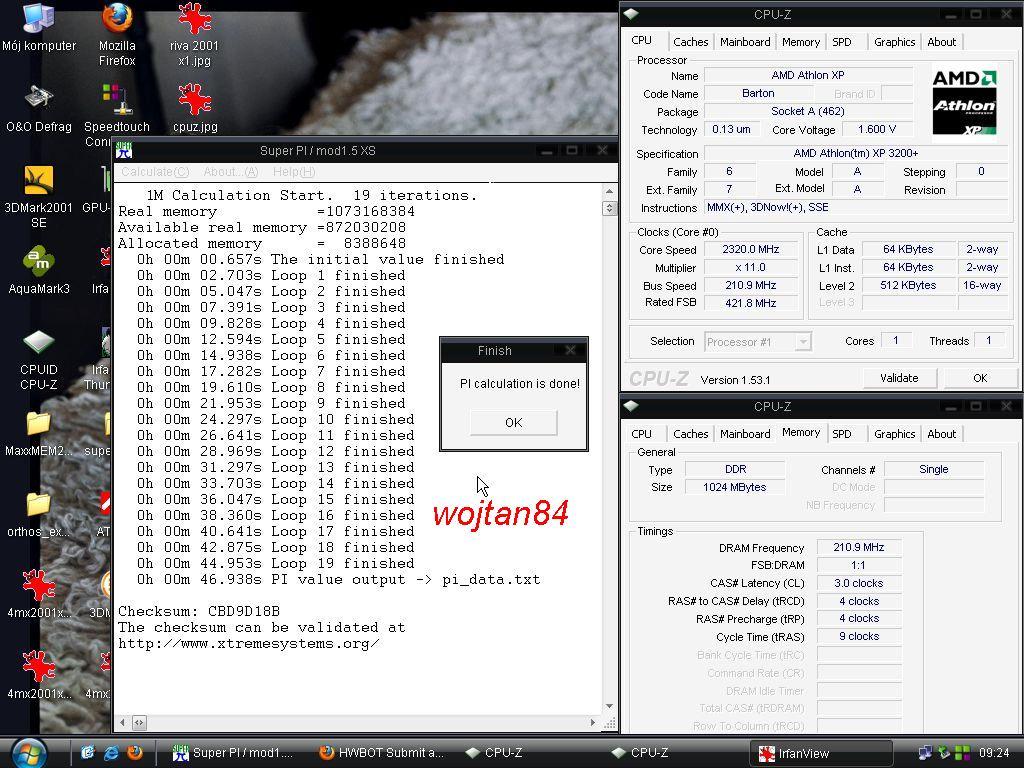Expand Processor #1 selection dropdown
Viewport: 1024px width, 768px height.
point(803,342)
